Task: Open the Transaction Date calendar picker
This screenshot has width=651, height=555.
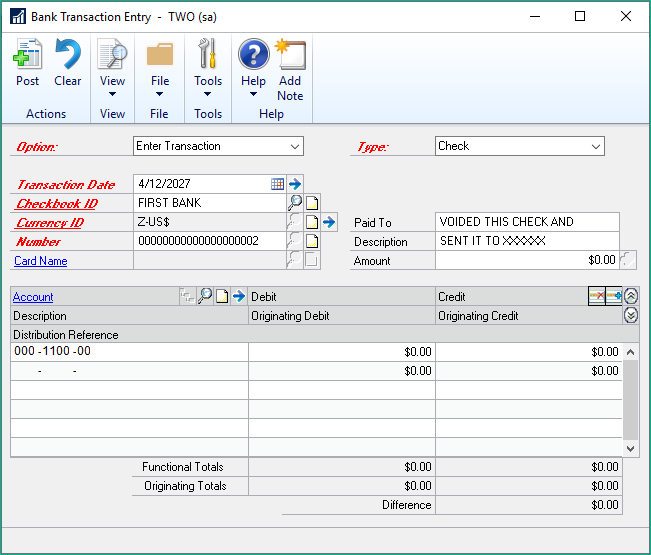Action: 277,184
